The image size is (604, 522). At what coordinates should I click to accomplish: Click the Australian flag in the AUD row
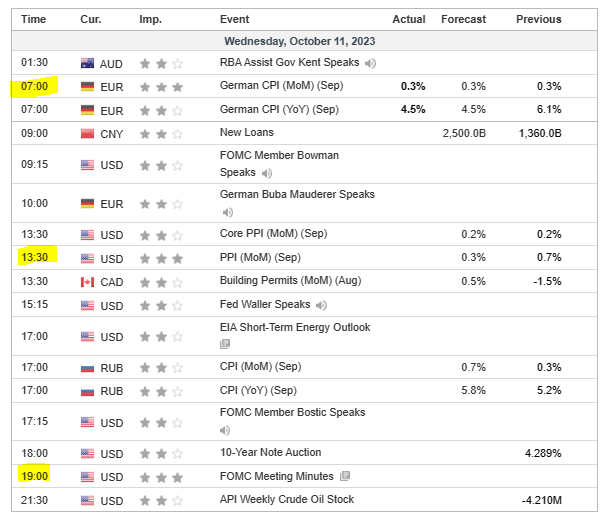pyautogui.click(x=87, y=63)
